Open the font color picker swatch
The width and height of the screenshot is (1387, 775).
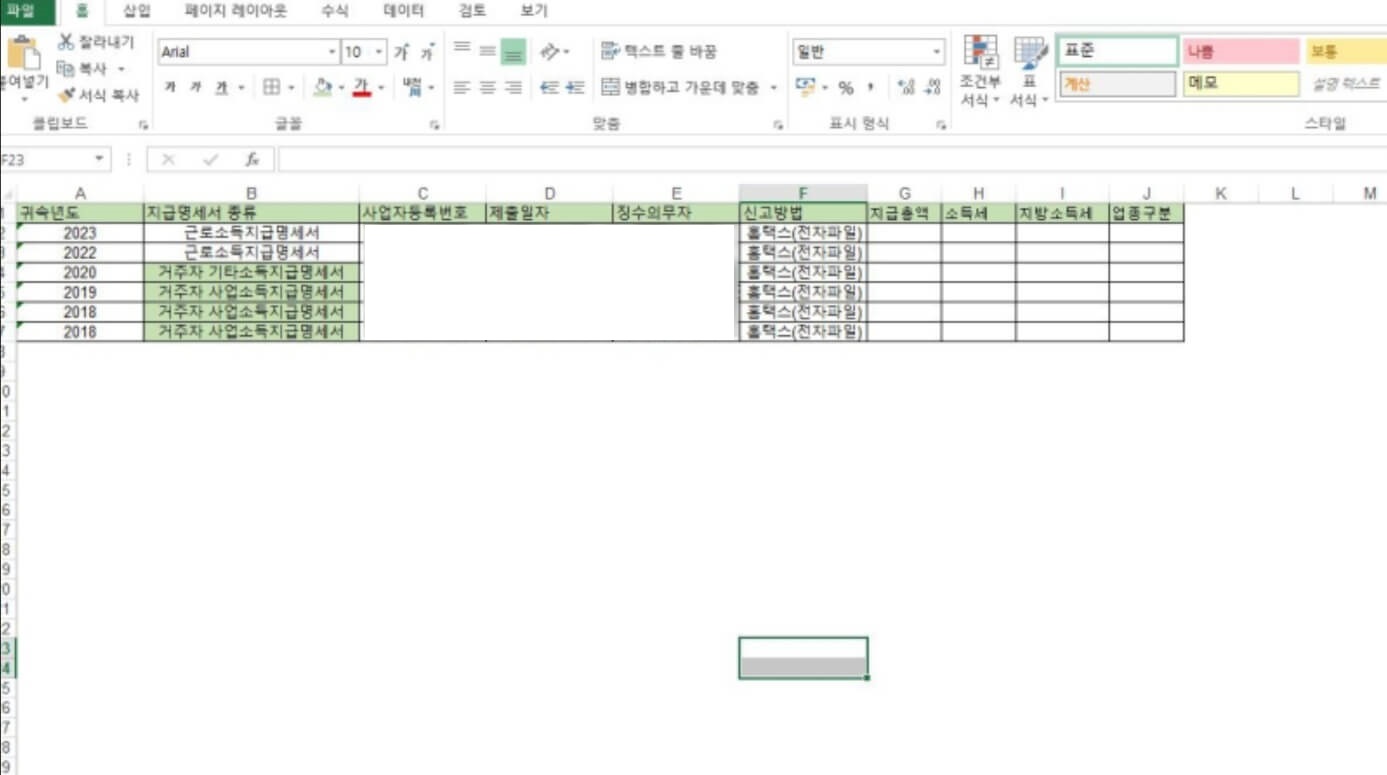click(363, 85)
